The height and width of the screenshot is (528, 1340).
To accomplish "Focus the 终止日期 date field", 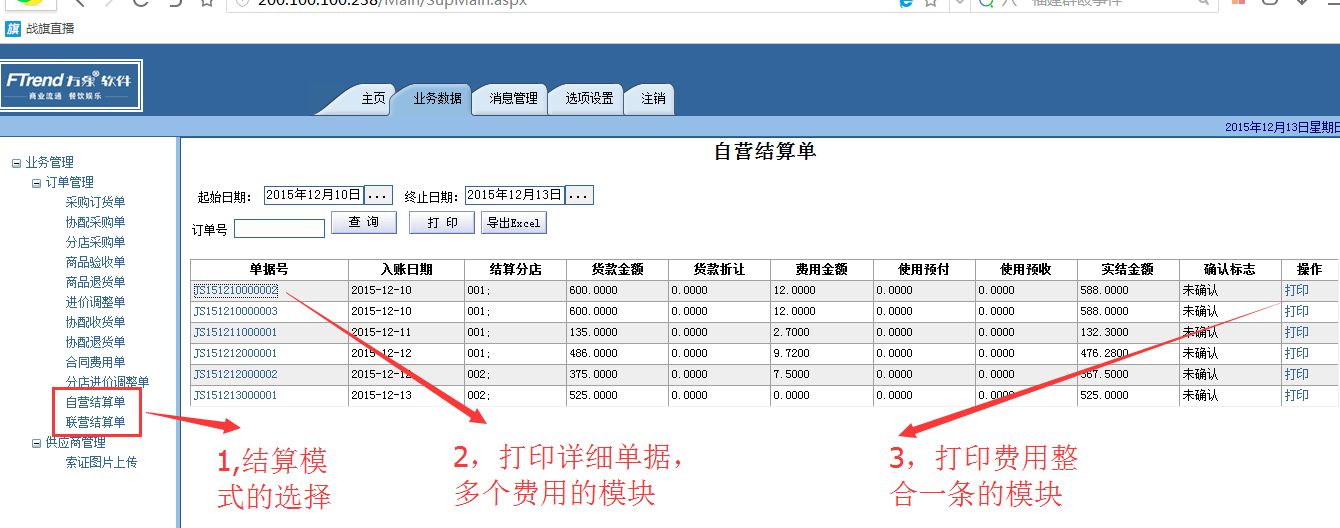I will 514,195.
